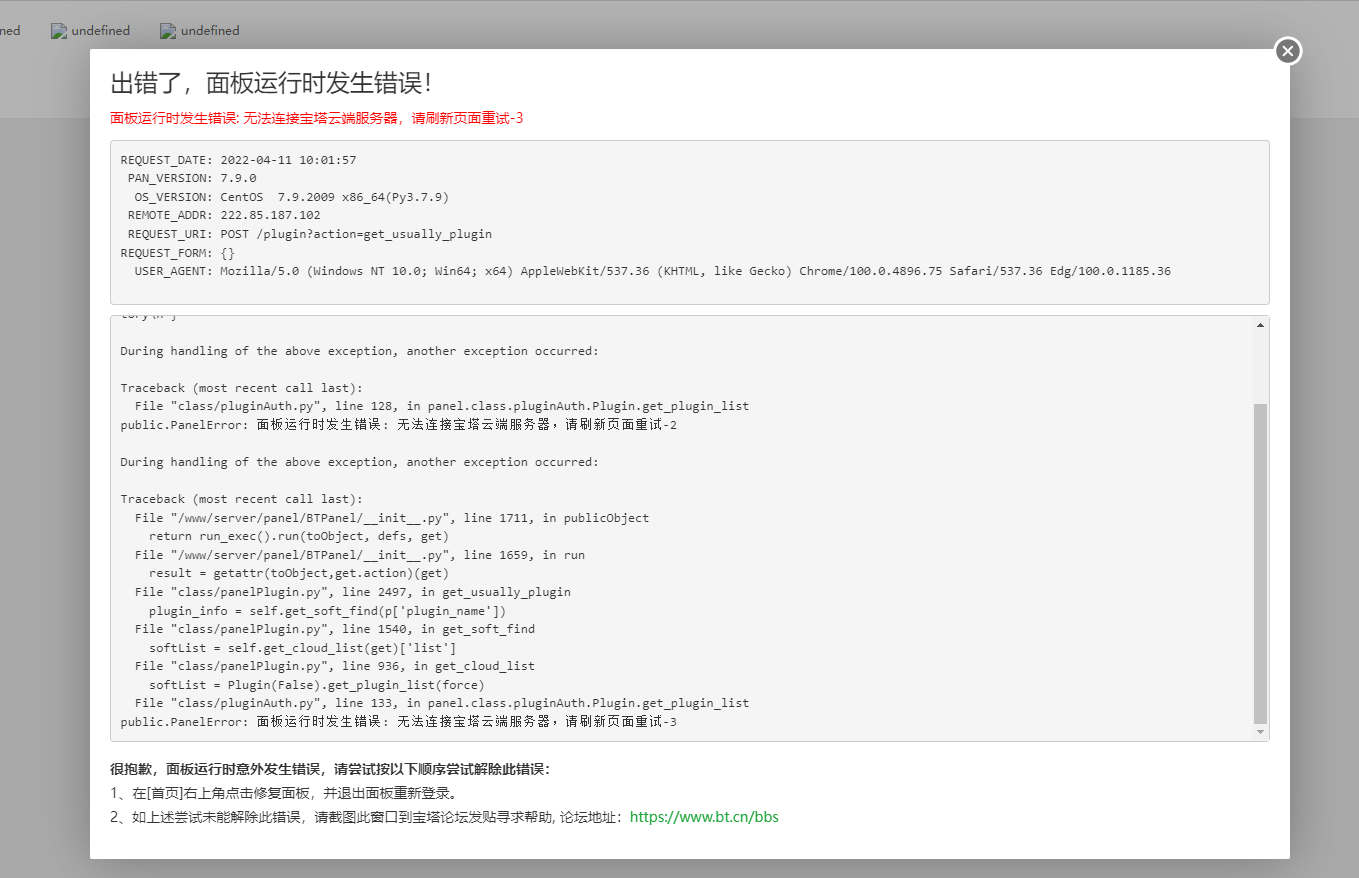The width and height of the screenshot is (1359, 878).
Task: Click the third 'undefined' label in background page
Action: pyautogui.click(x=210, y=31)
